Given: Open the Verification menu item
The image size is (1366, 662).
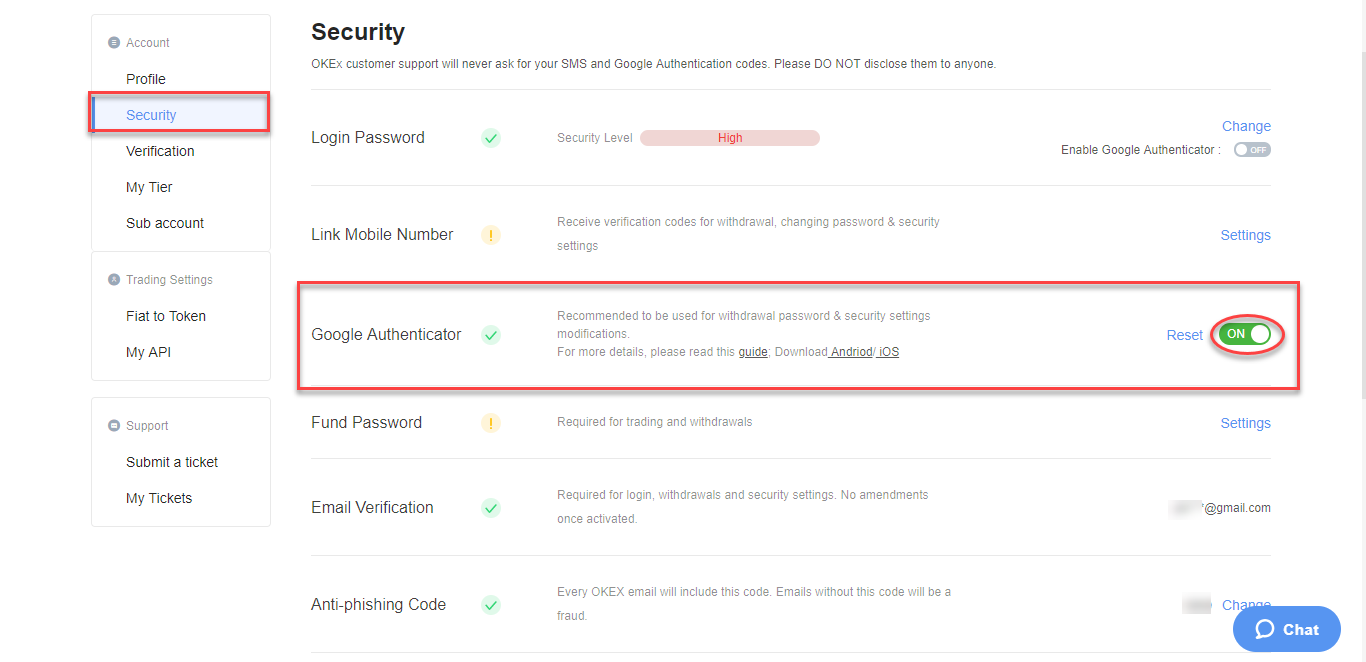Looking at the screenshot, I should click(x=160, y=151).
